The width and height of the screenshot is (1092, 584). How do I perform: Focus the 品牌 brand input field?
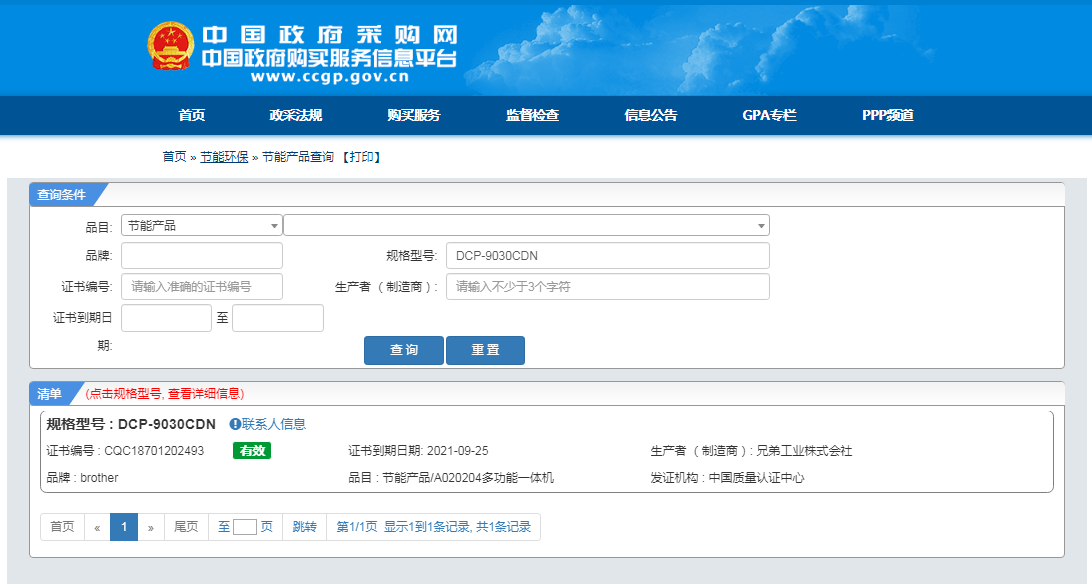(202, 255)
